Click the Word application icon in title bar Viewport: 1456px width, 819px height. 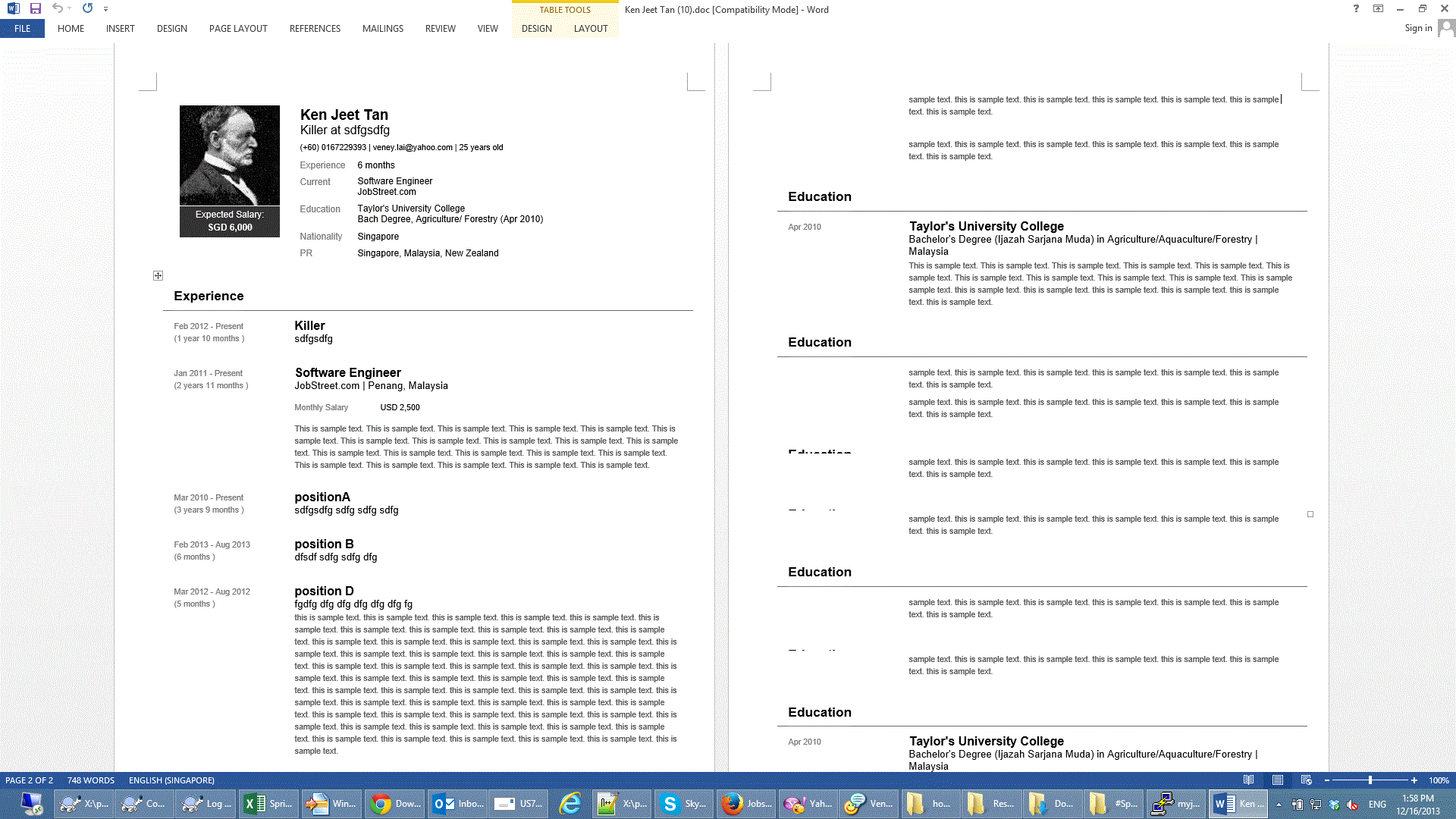tap(13, 8)
